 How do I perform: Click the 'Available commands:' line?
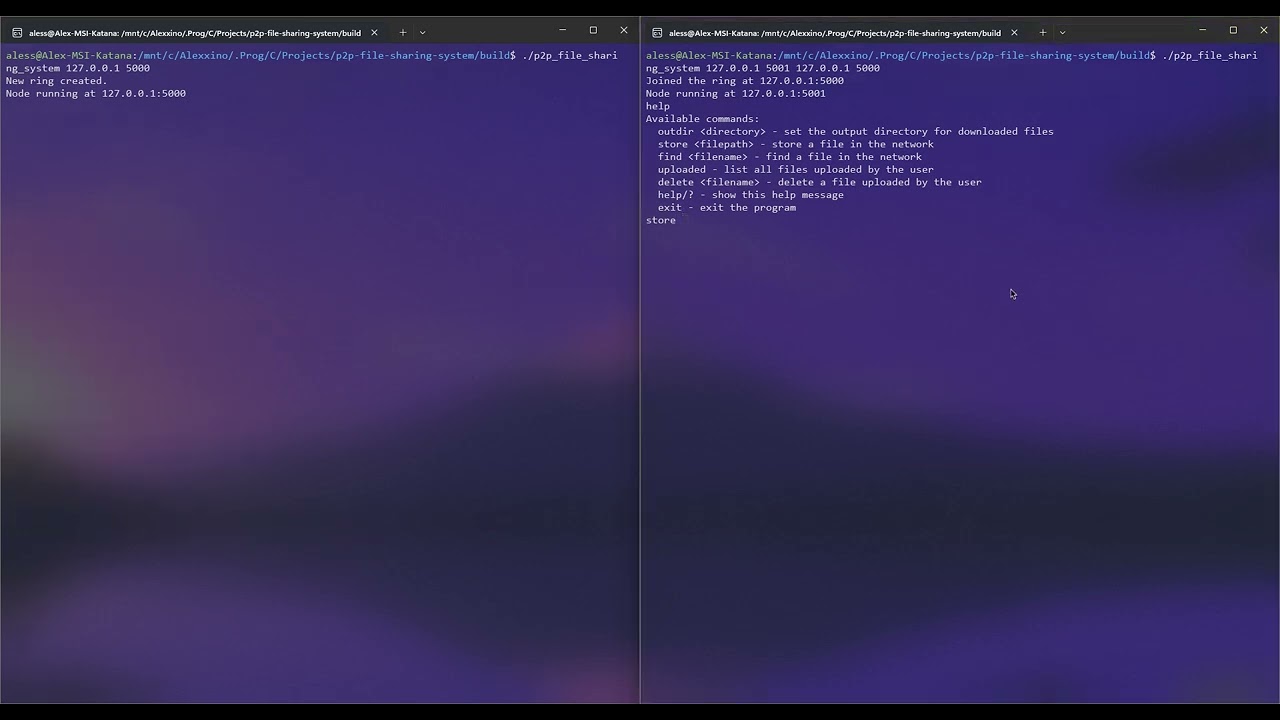(x=702, y=119)
